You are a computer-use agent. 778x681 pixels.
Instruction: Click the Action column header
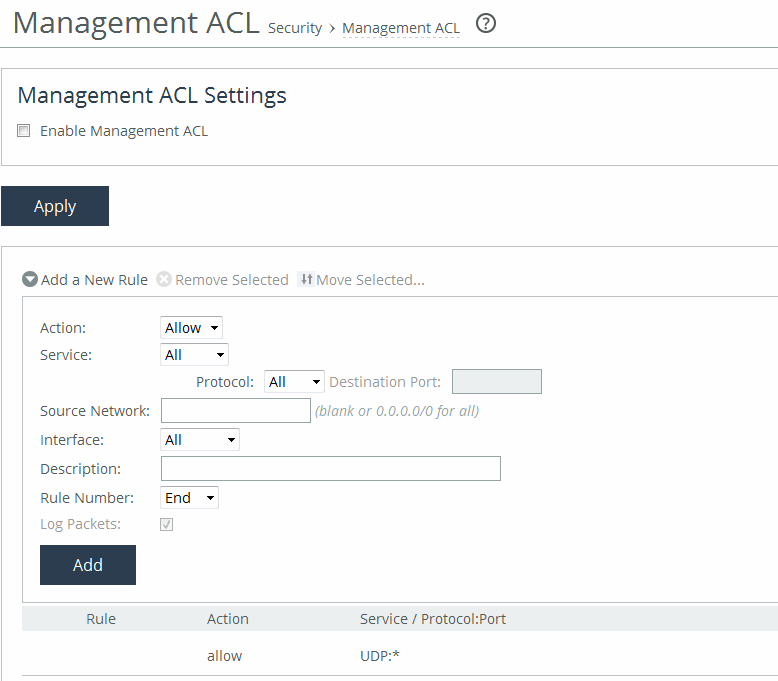coord(228,619)
